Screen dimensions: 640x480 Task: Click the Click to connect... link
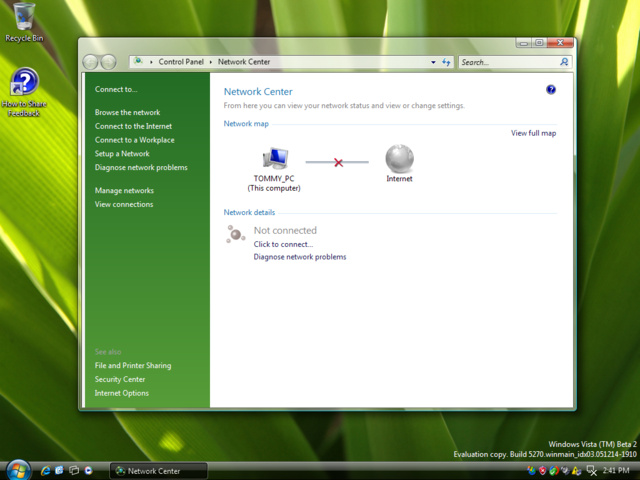(x=283, y=244)
